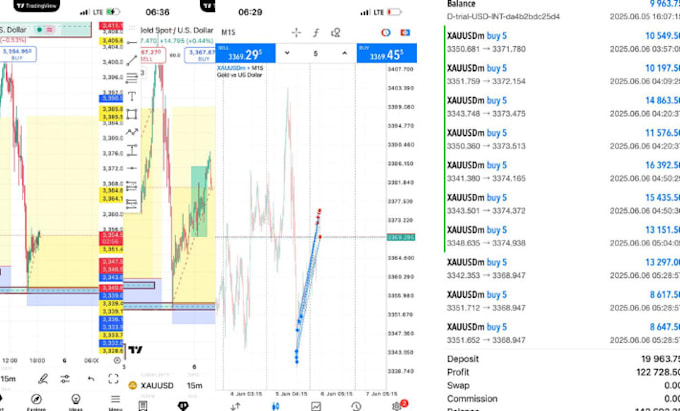
Task: Tap the trade row 3350.681 → 3371.780
Action: 563,42
